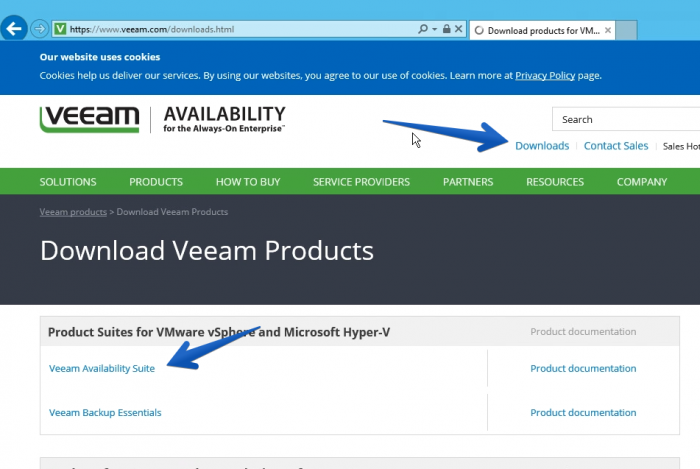Click the Our website uses cookies heading
The height and width of the screenshot is (469, 700).
pyautogui.click(x=100, y=57)
